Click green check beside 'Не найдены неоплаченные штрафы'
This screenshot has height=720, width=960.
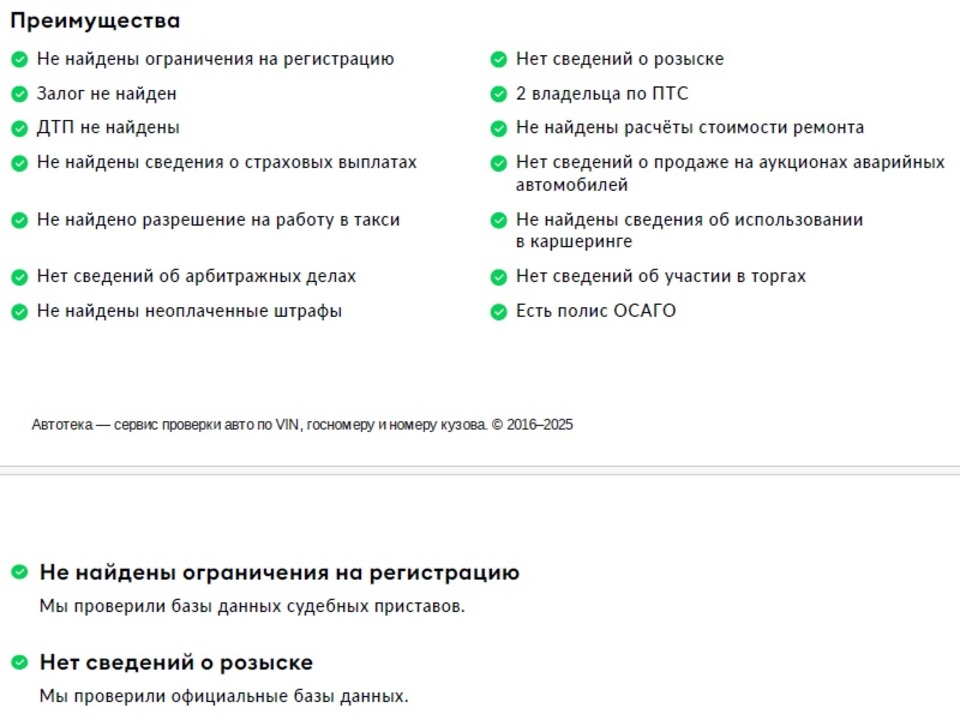pos(20,312)
